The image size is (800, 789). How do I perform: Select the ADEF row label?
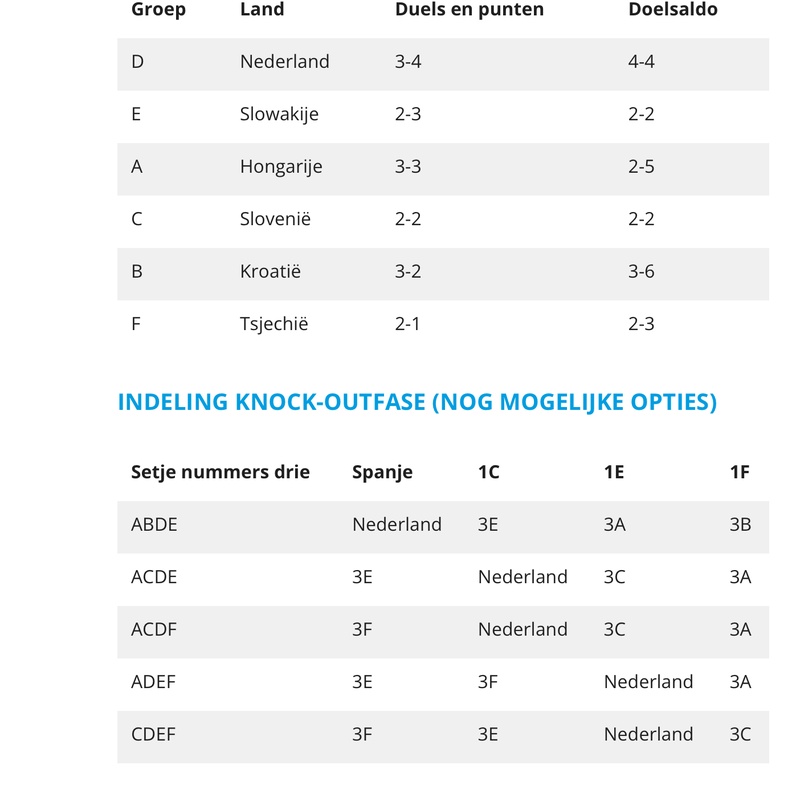(x=153, y=682)
